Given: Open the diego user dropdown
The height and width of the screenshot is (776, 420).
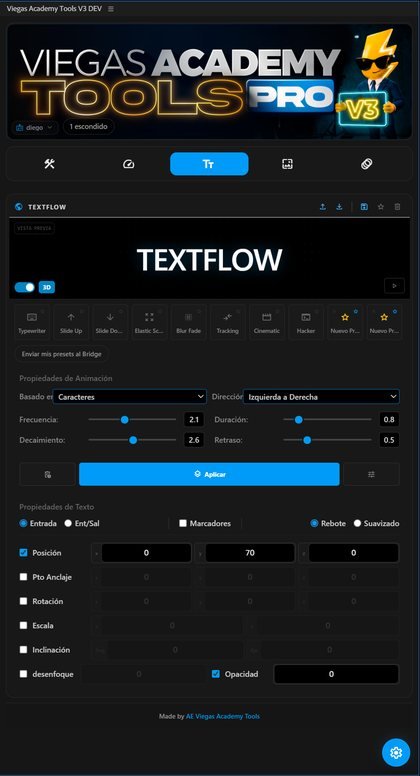Looking at the screenshot, I should click(x=34, y=127).
